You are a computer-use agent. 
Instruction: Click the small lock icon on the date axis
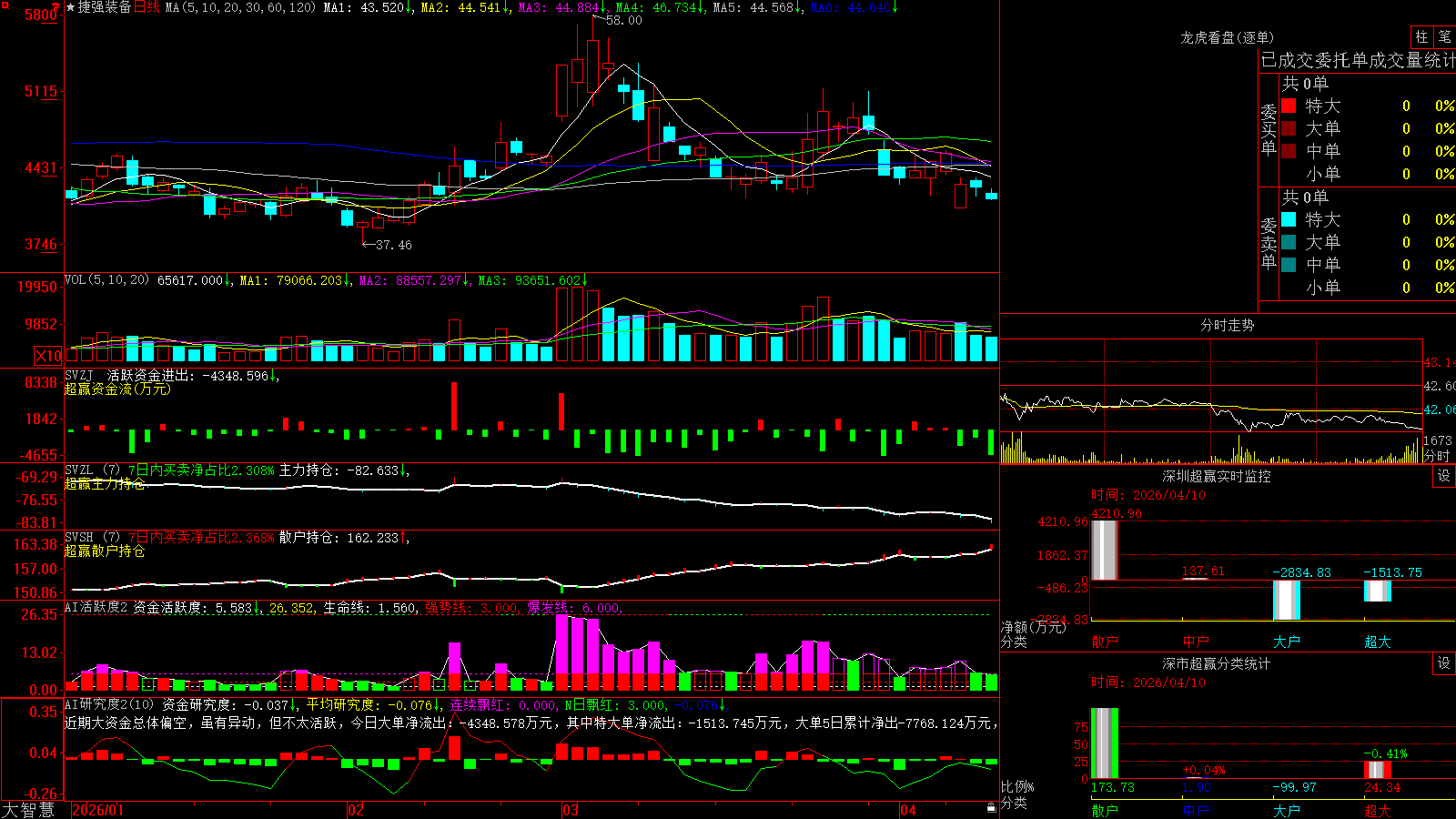[x=991, y=808]
